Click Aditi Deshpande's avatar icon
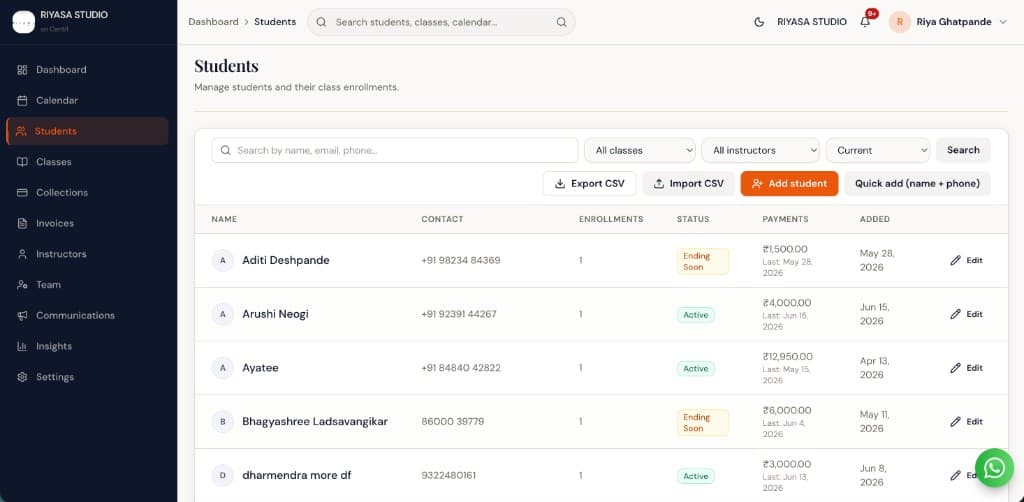The height and width of the screenshot is (502, 1024). (223, 260)
